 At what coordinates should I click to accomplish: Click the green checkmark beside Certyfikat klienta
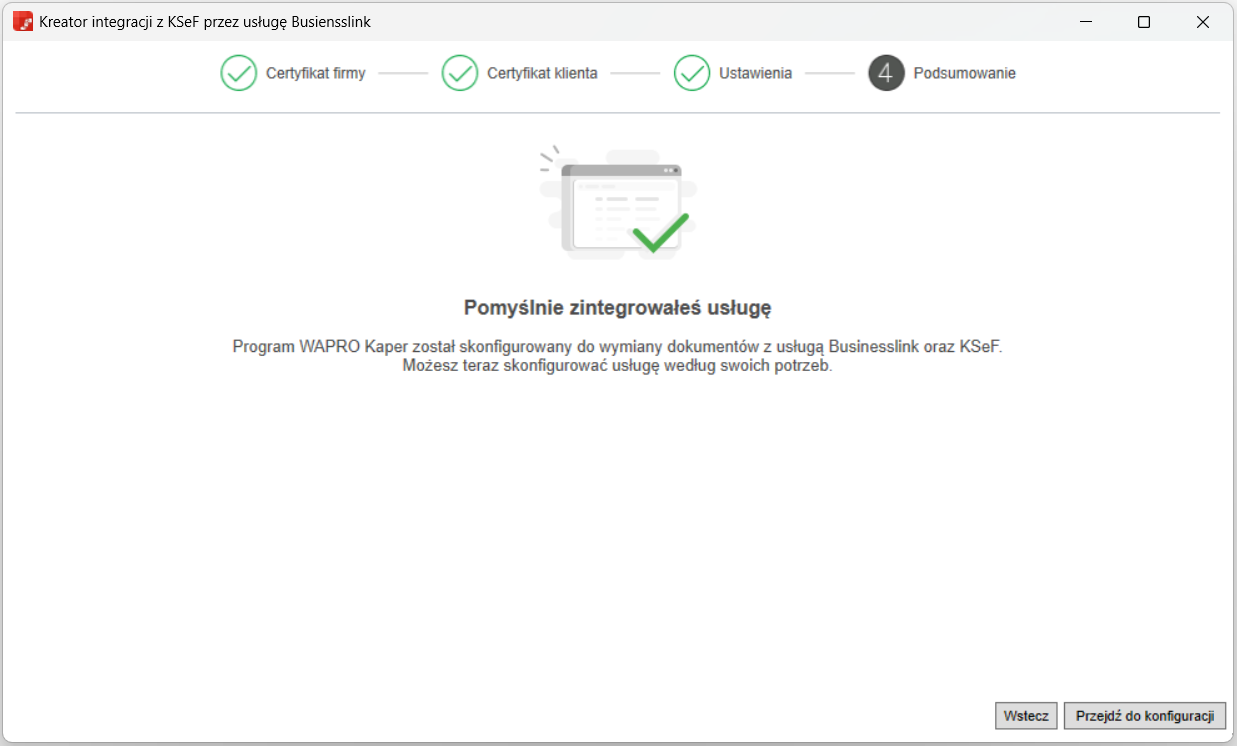click(460, 73)
